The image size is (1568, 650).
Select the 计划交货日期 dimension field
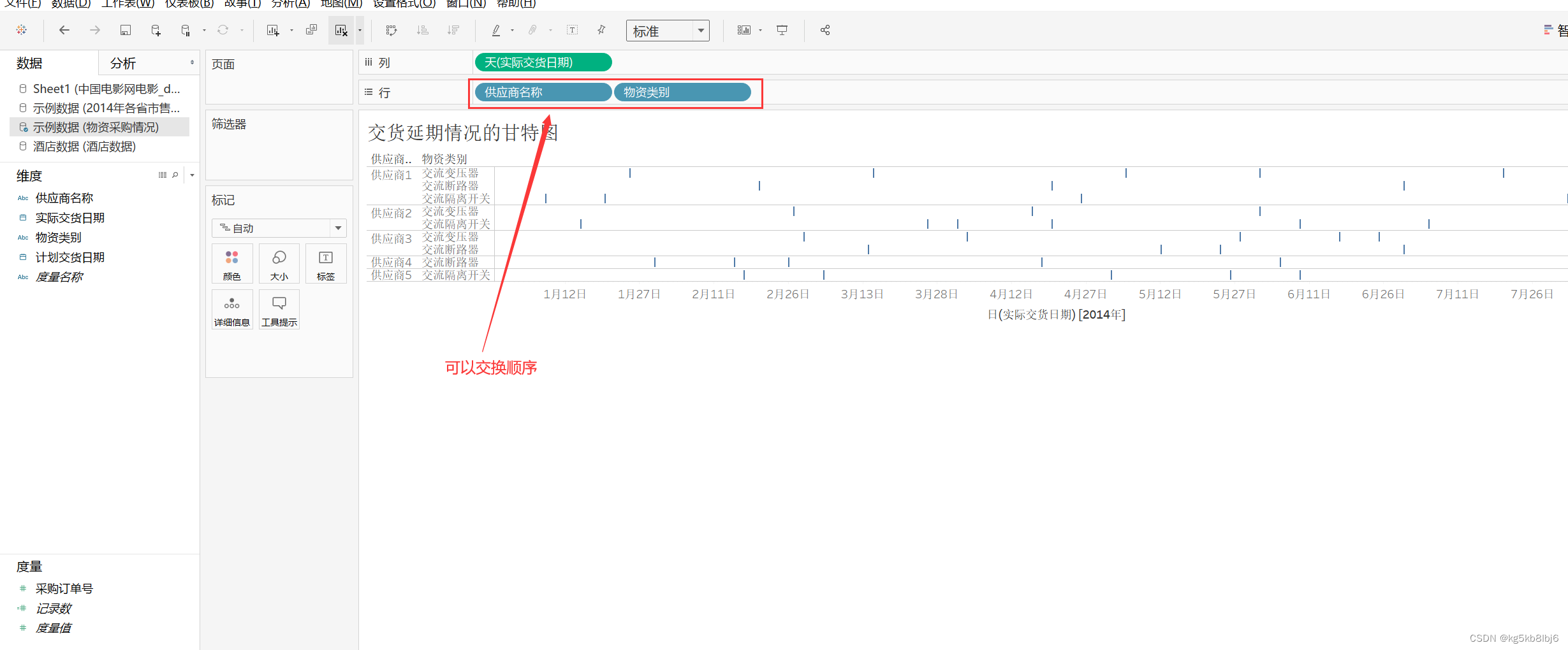coord(70,257)
